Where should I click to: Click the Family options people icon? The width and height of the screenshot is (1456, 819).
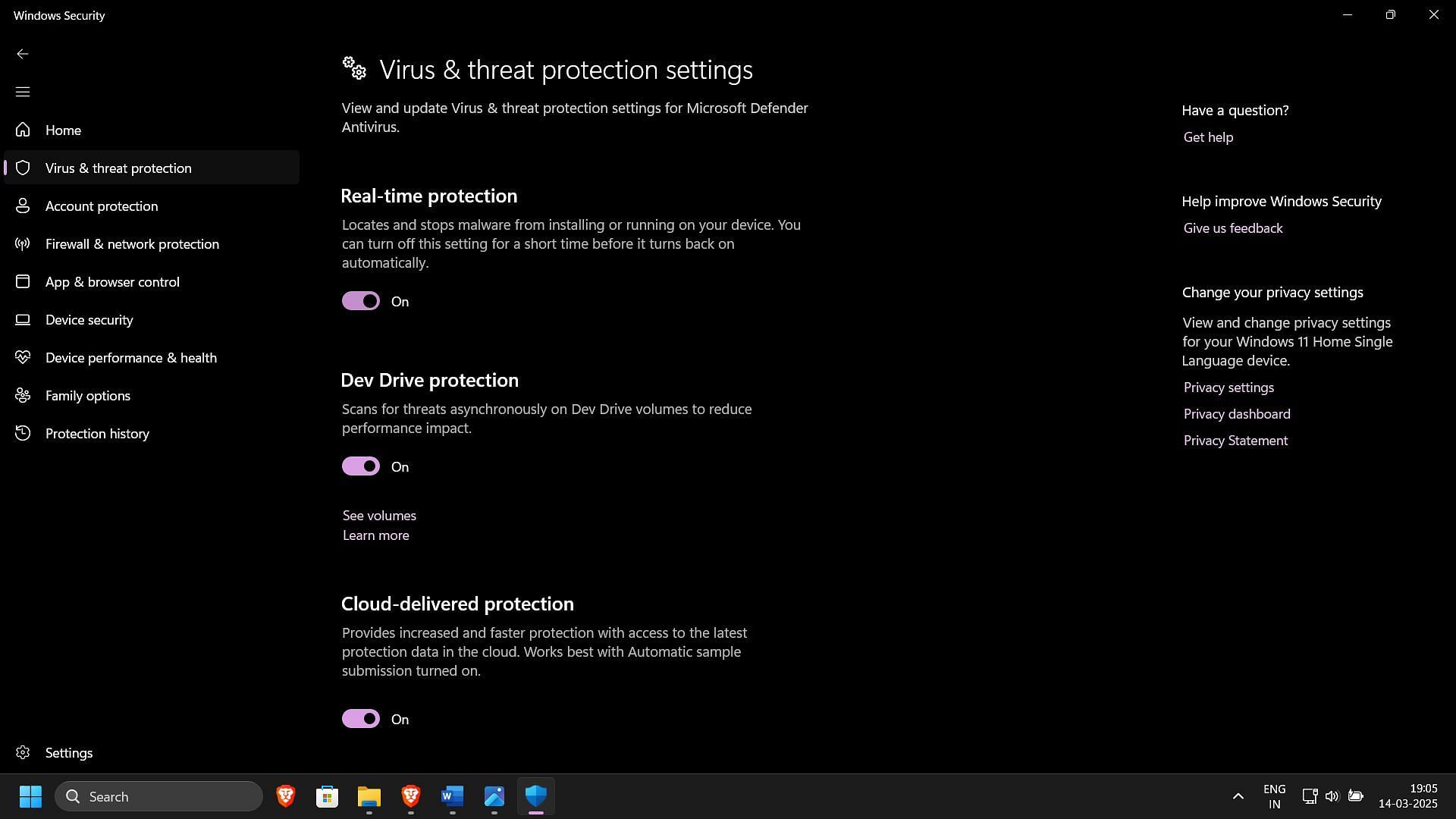pos(23,395)
